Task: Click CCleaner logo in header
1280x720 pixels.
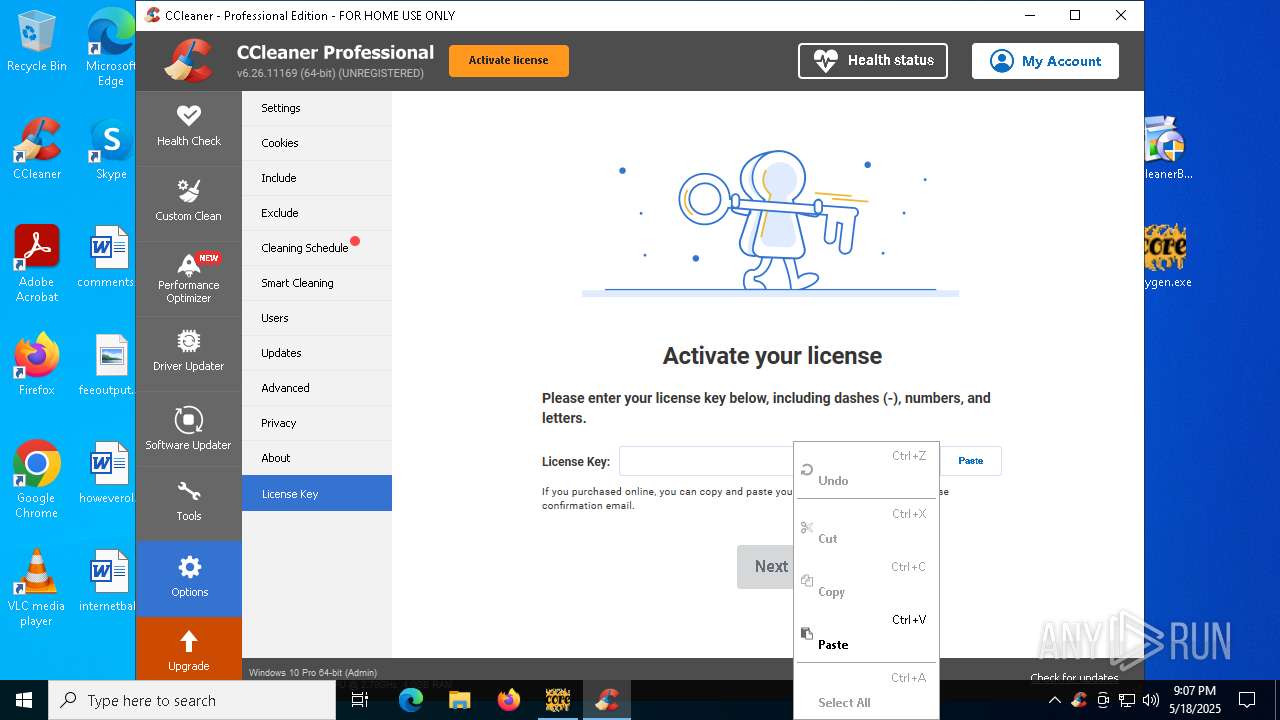Action: point(191,61)
